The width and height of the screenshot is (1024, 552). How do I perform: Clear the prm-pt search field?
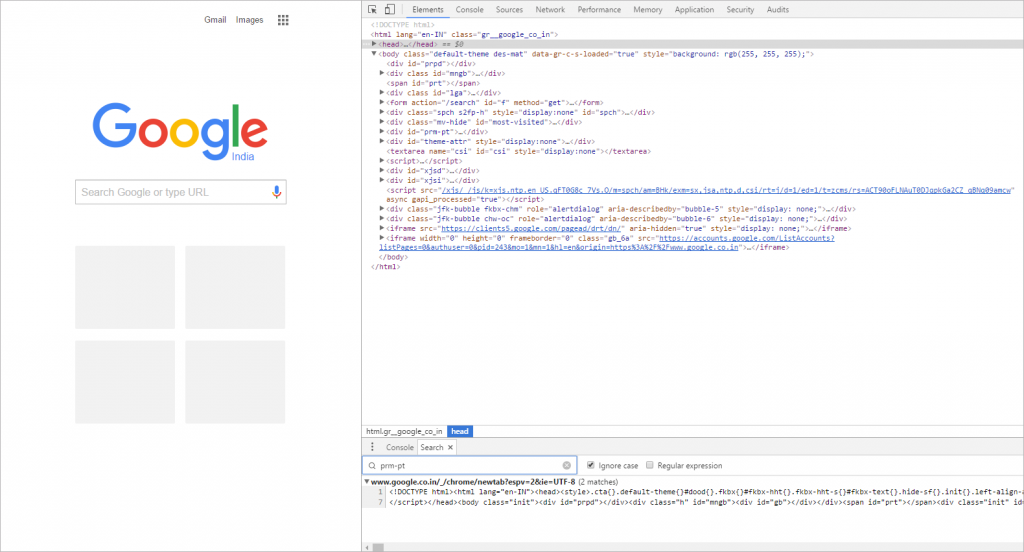coord(567,466)
